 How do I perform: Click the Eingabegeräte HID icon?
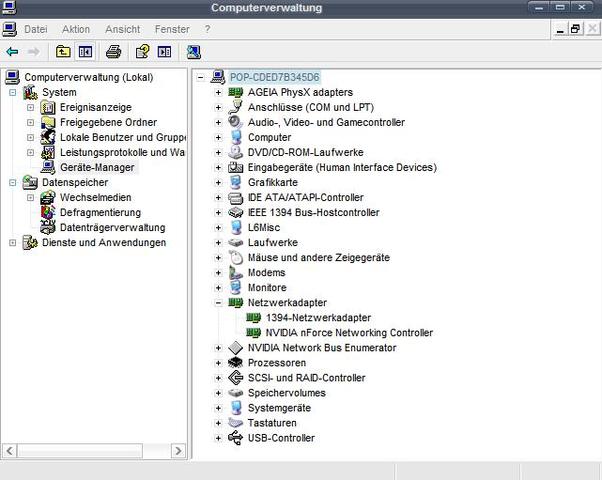[x=235, y=167]
